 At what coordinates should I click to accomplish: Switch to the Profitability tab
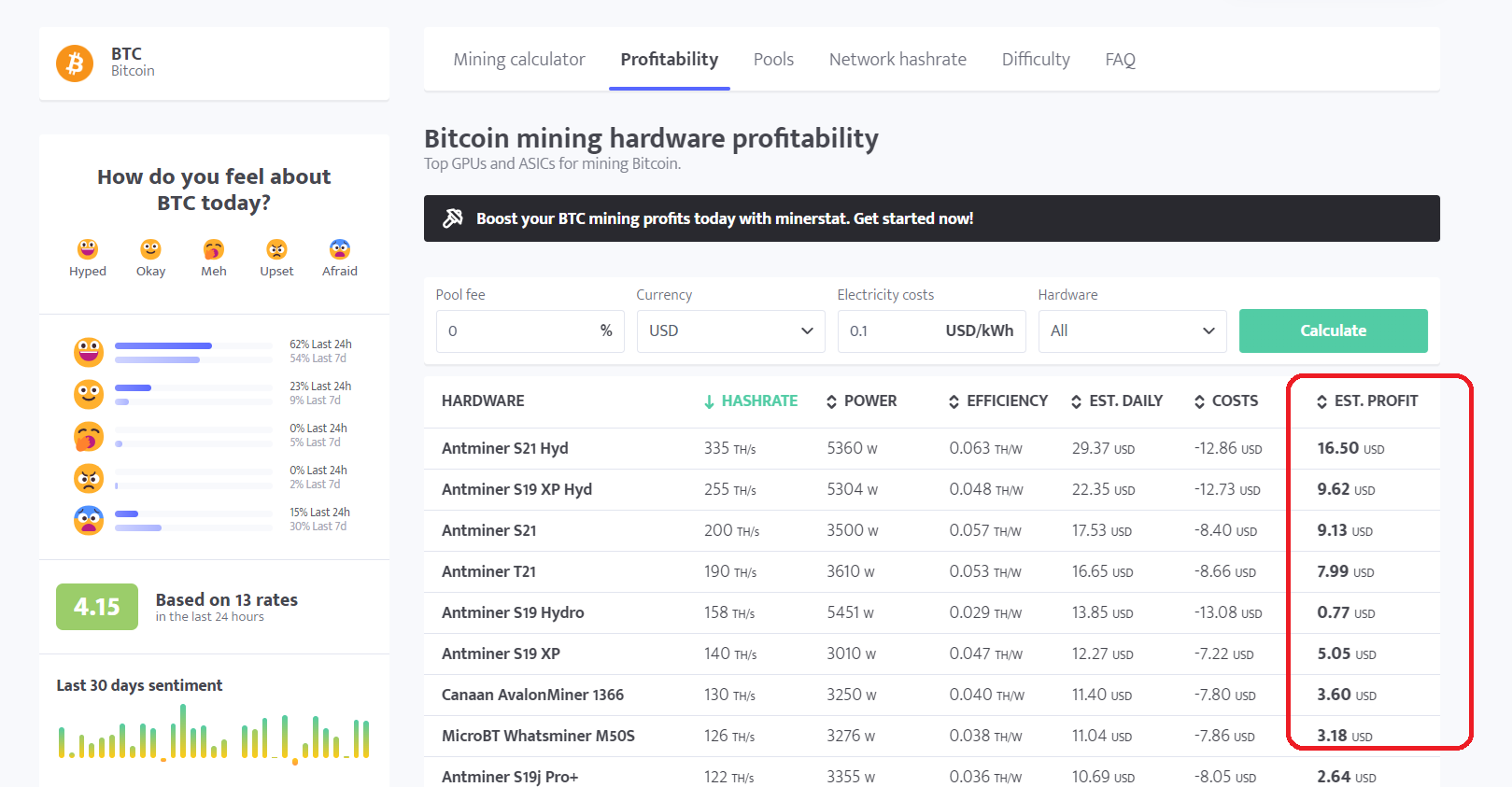click(670, 60)
